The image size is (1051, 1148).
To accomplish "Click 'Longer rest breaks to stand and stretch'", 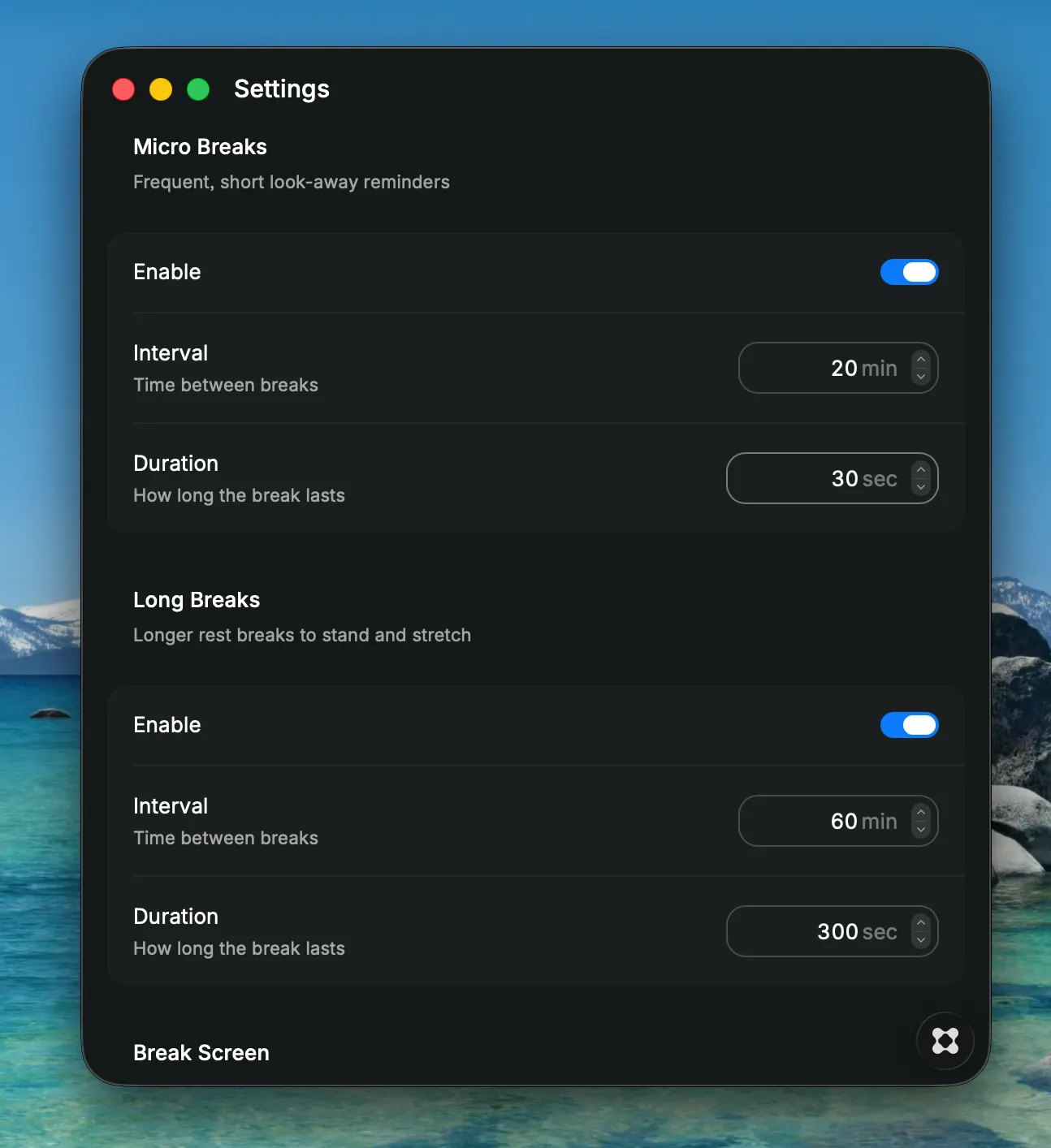I will tap(302, 635).
